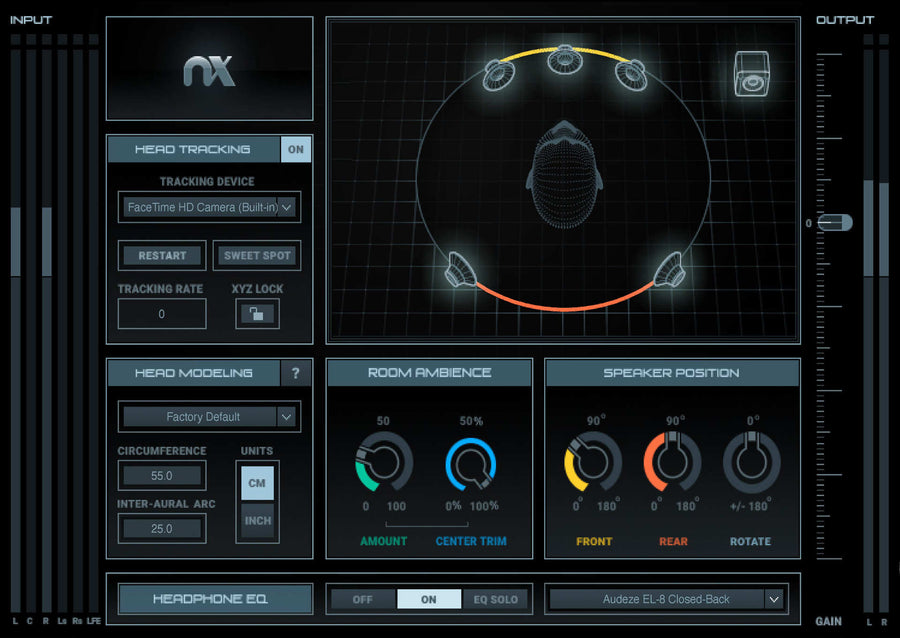Open the Audeze EL-8 Closed-Back headphone dropdown

(666, 598)
